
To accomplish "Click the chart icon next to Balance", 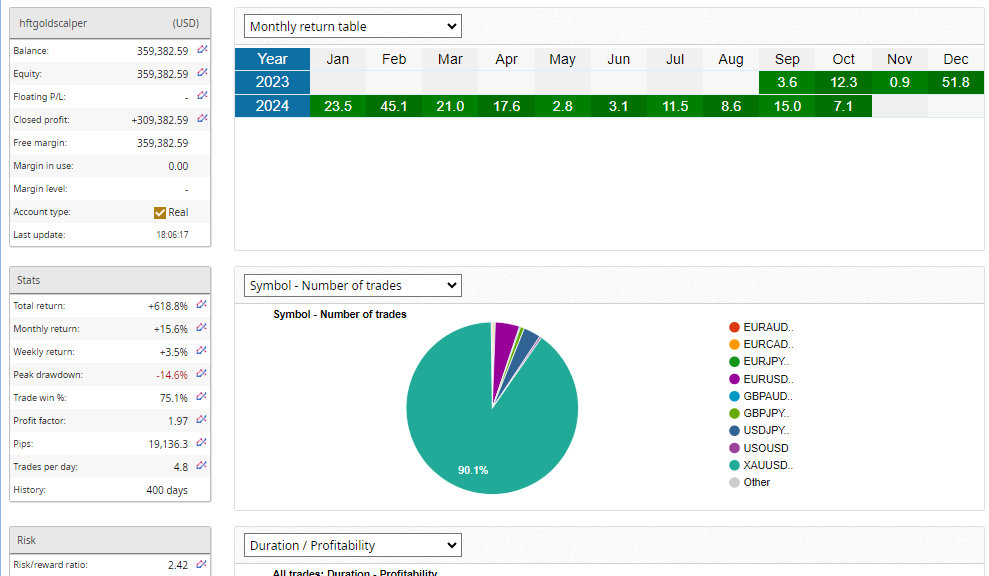I will point(202,49).
